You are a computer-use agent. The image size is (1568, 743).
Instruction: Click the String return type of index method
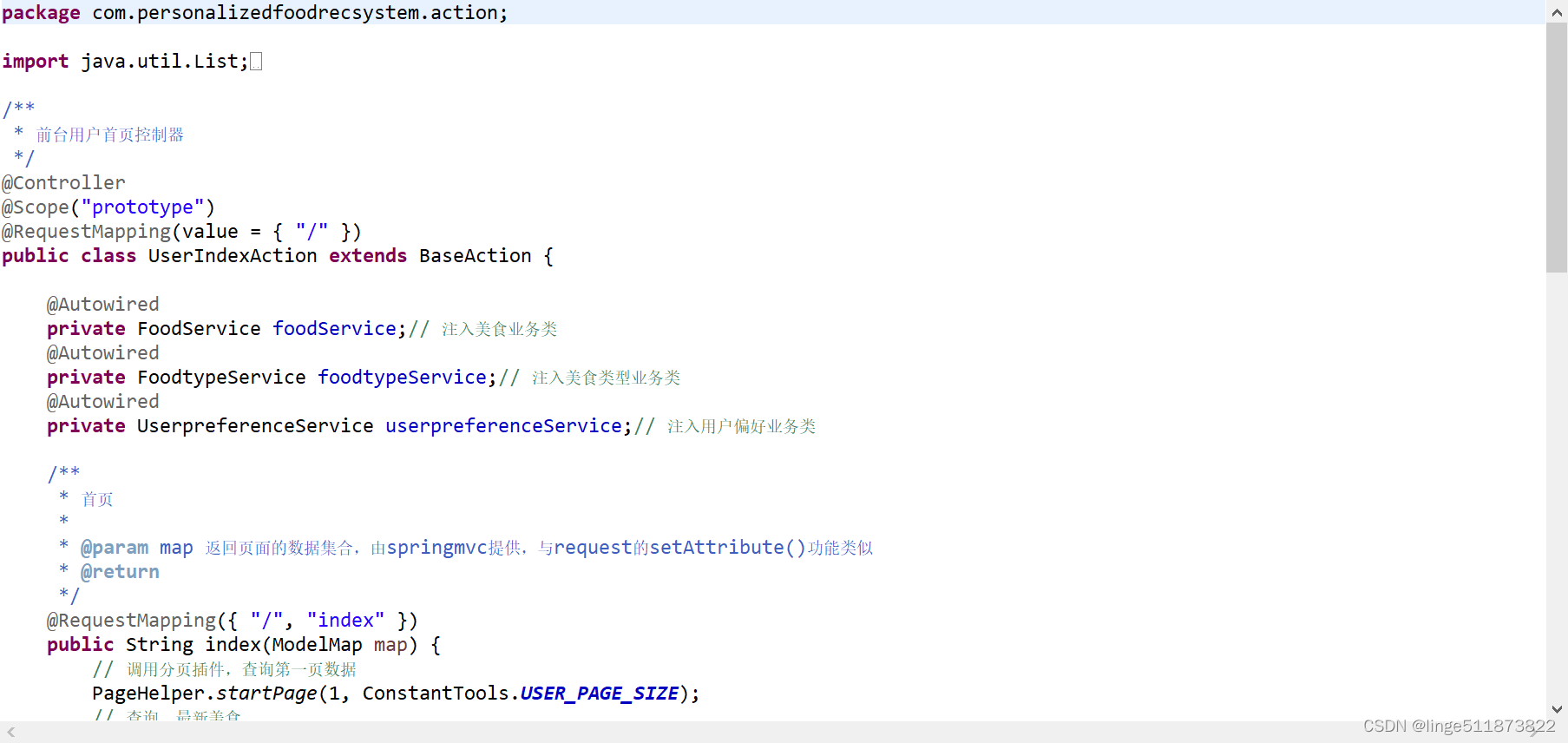pos(160,645)
